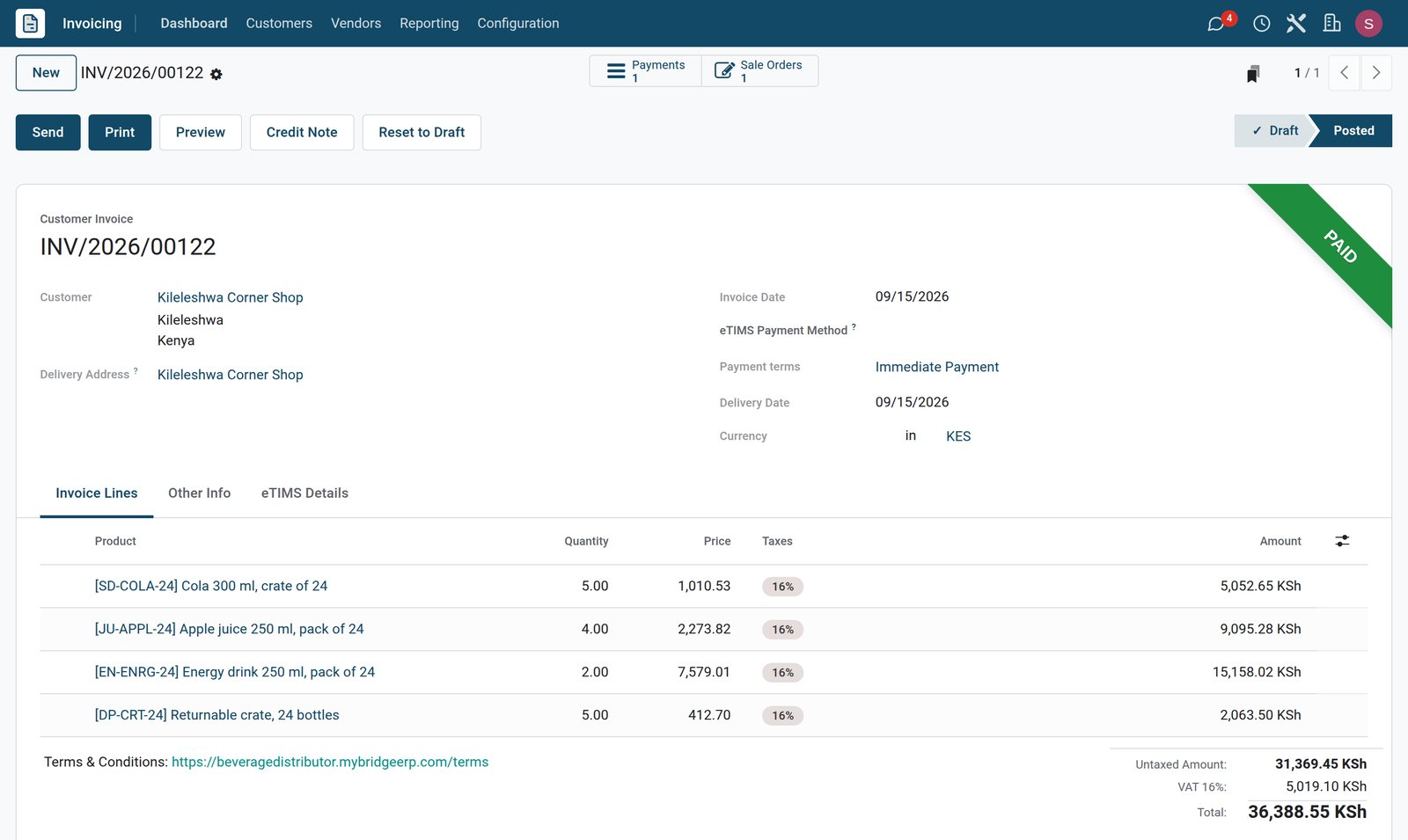Select the Draft status stage
Viewport: 1408px width, 840px height.
click(x=1273, y=131)
